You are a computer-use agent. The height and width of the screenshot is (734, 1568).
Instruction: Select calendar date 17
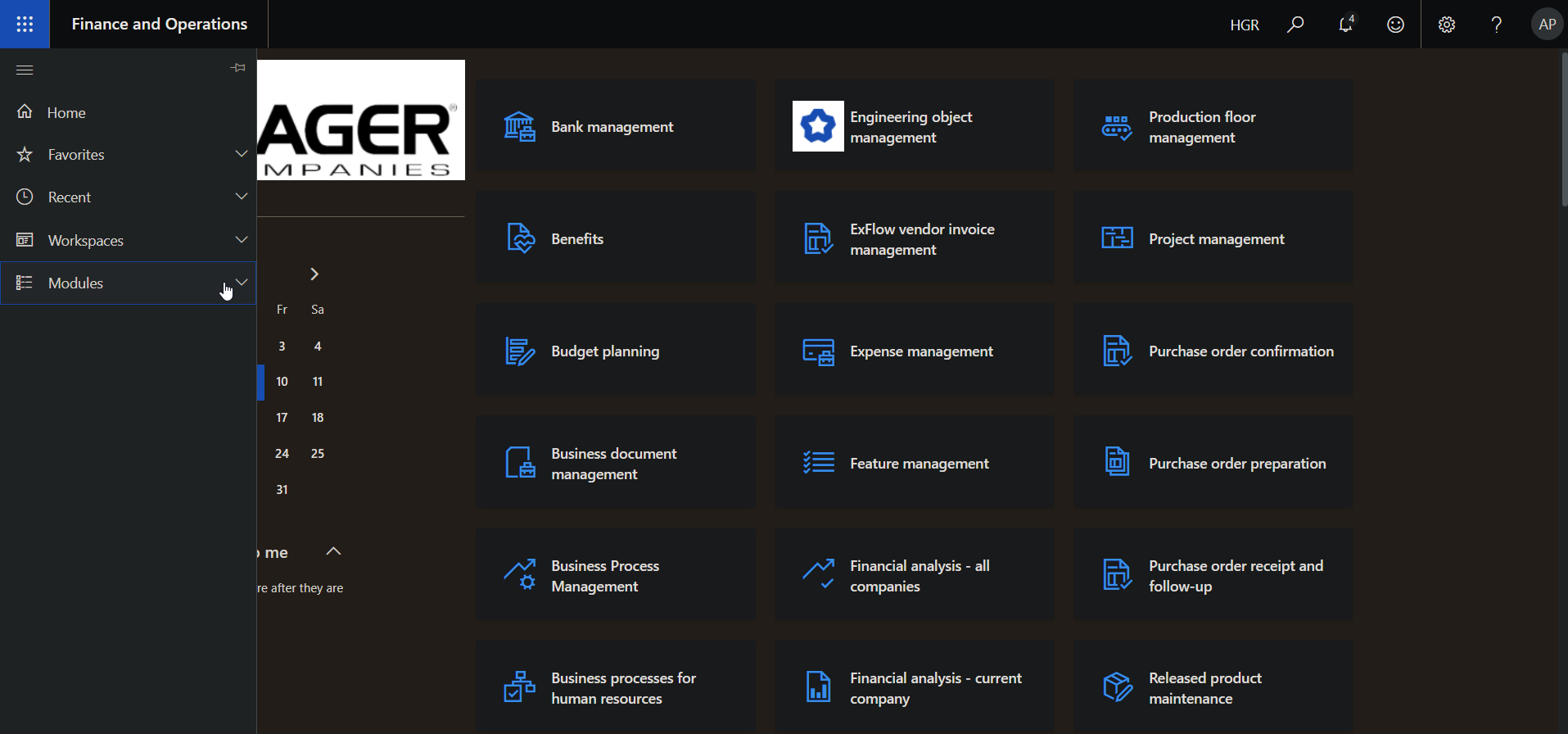(282, 417)
